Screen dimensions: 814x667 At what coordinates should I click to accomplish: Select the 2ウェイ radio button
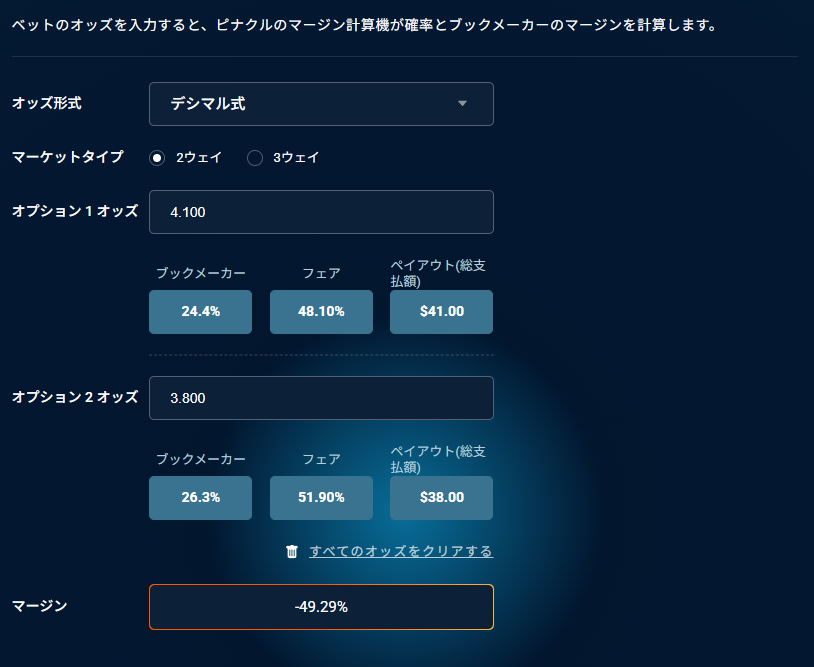157,158
